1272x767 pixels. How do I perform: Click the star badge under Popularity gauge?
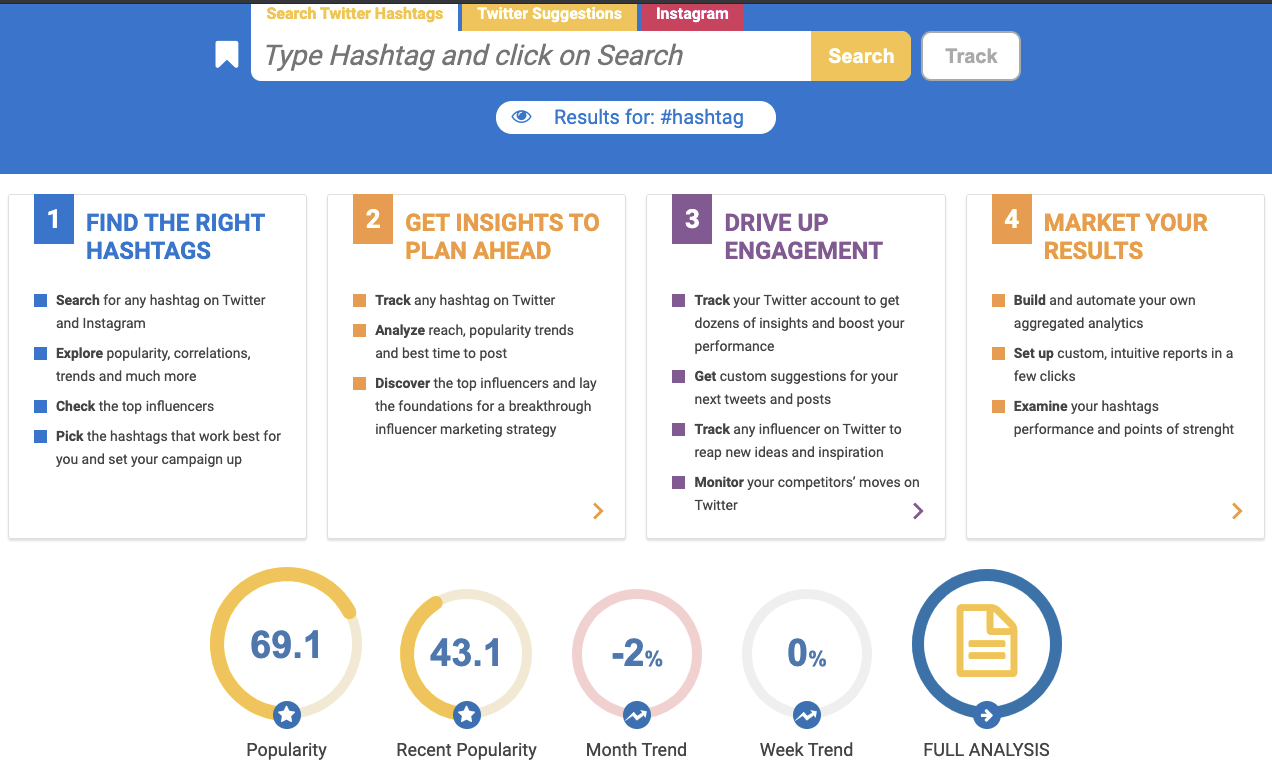tap(287, 714)
